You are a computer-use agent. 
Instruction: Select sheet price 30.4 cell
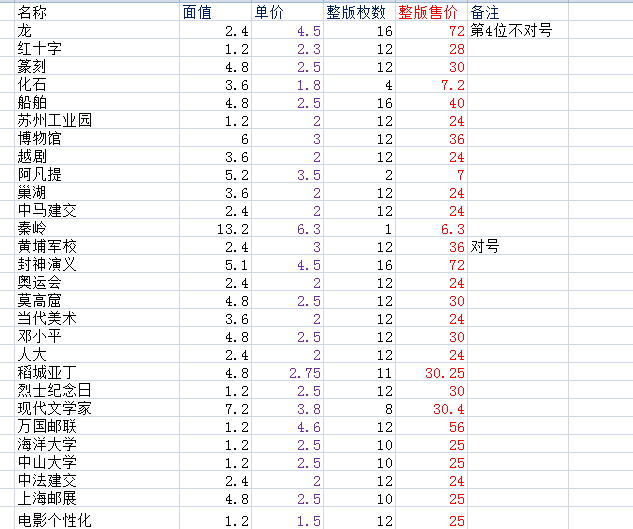coord(432,409)
